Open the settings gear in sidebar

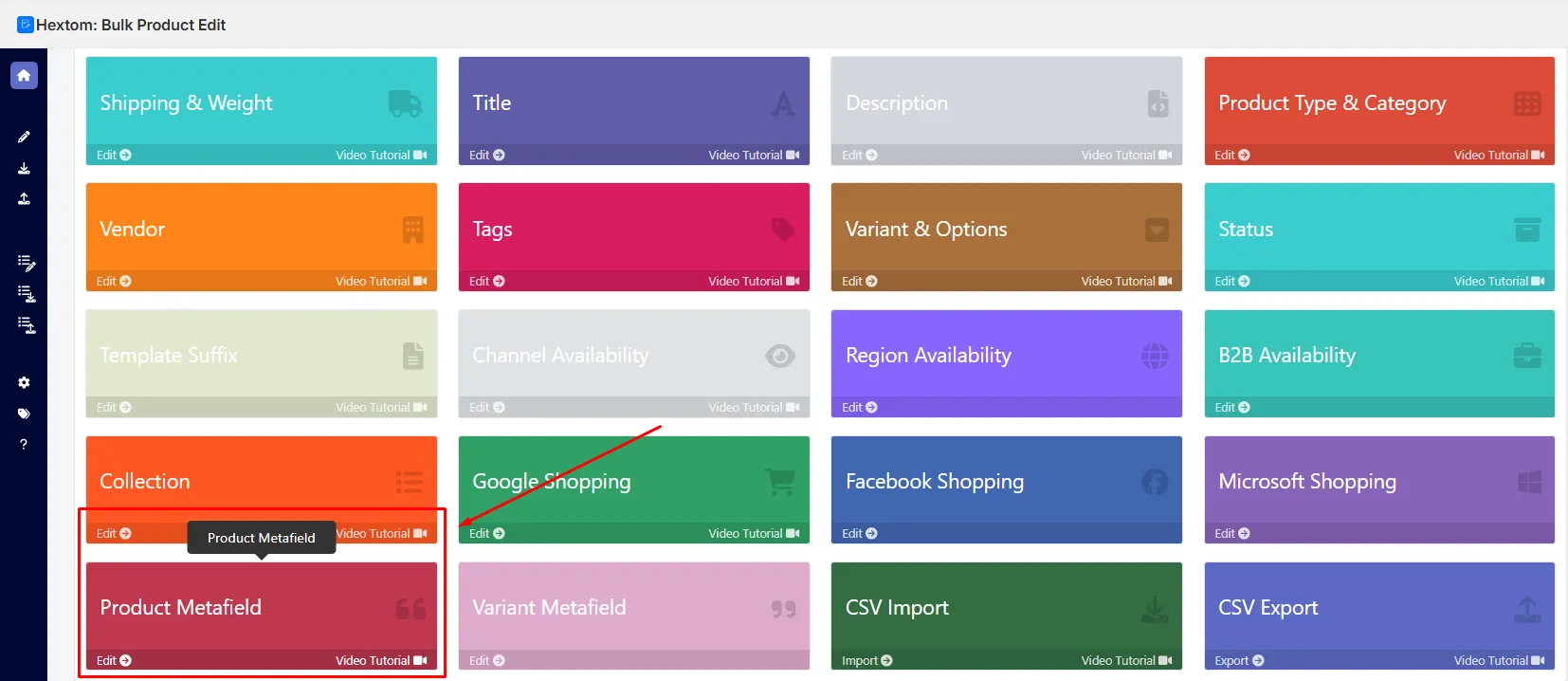(x=24, y=382)
